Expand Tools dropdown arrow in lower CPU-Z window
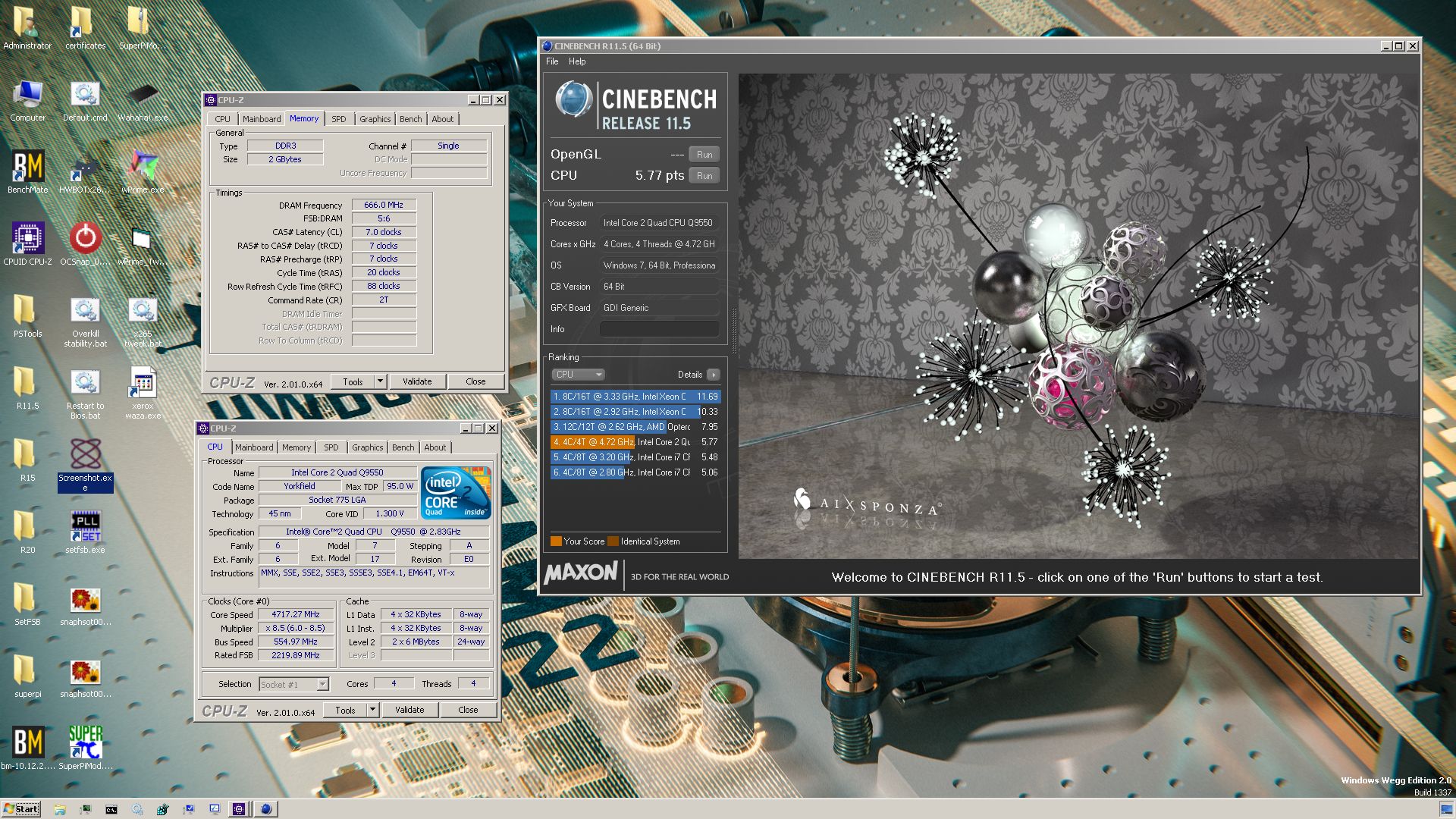Image resolution: width=1456 pixels, height=819 pixels. click(373, 711)
